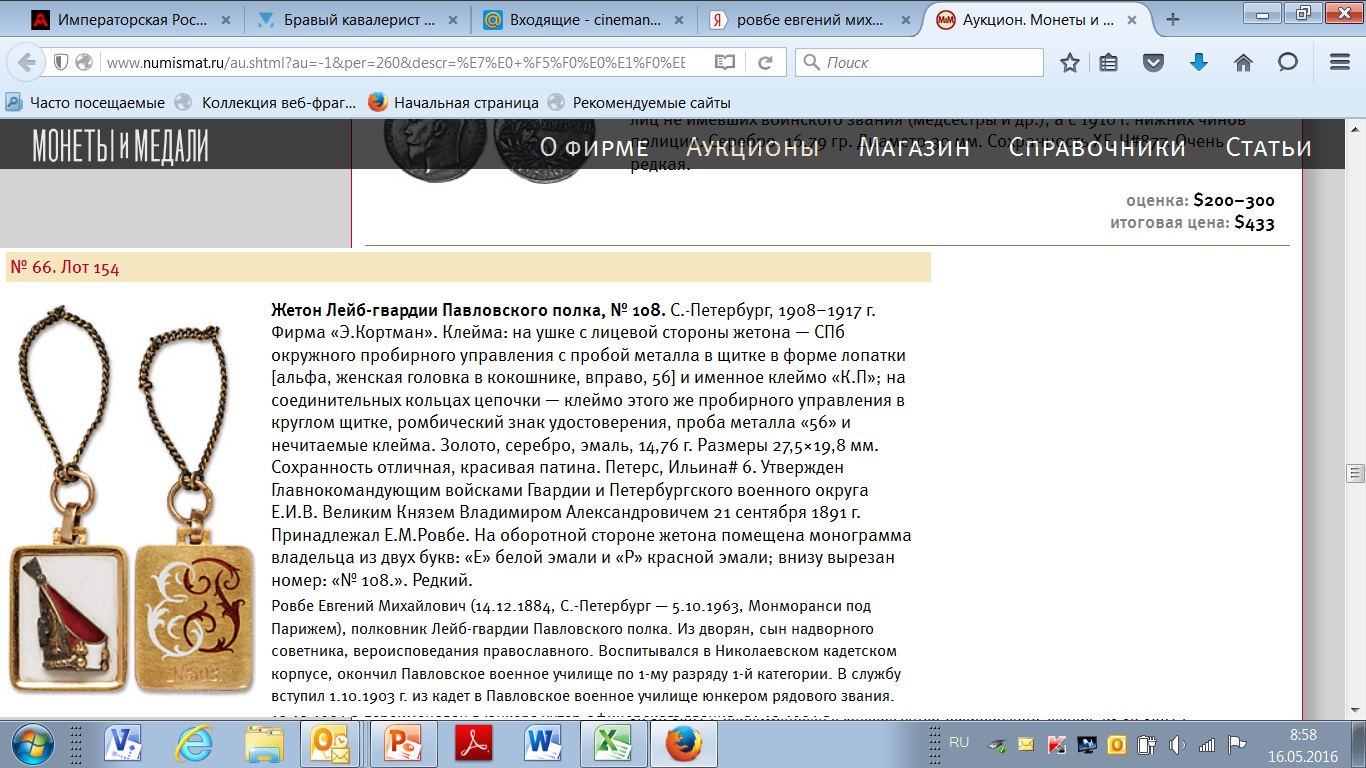Switch to the Входящие mail tab
The height and width of the screenshot is (768, 1366).
[583, 19]
